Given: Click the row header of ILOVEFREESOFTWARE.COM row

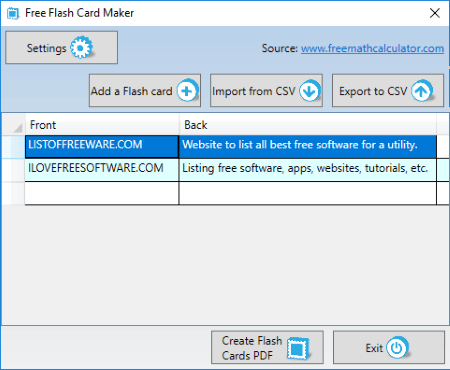Looking at the screenshot, I should (x=14, y=170).
